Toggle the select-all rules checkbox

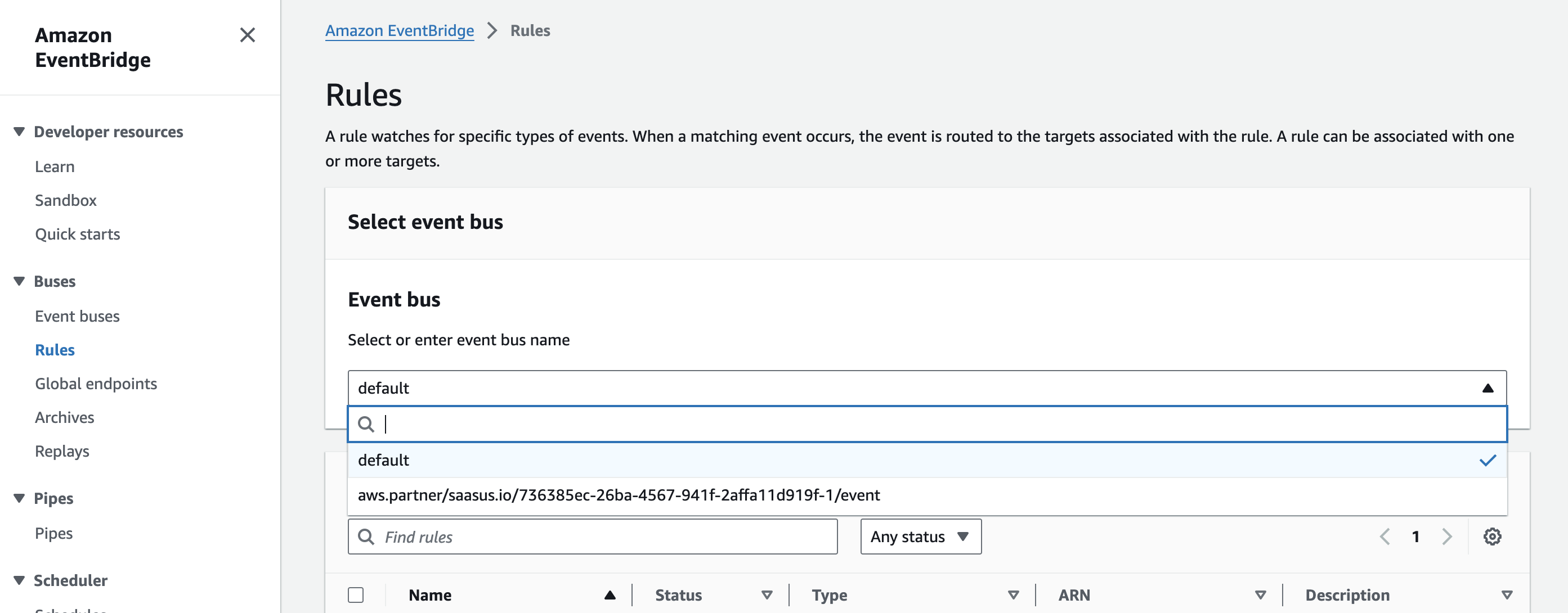[x=356, y=596]
